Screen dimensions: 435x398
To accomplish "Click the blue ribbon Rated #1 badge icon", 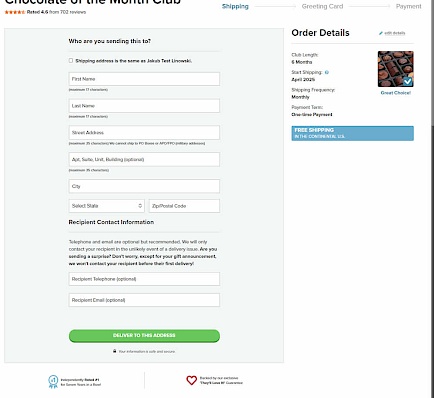I will (53, 382).
